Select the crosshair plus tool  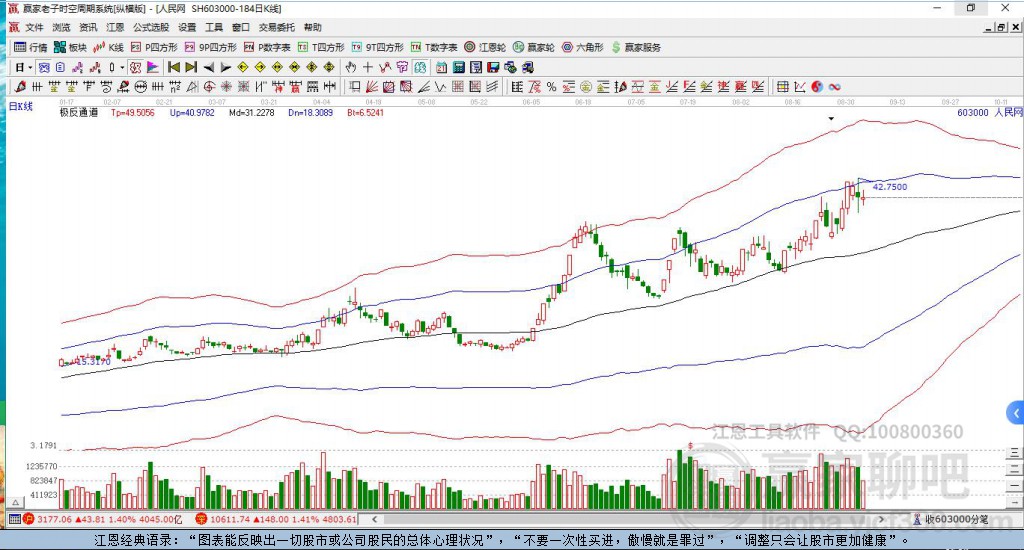click(x=368, y=67)
